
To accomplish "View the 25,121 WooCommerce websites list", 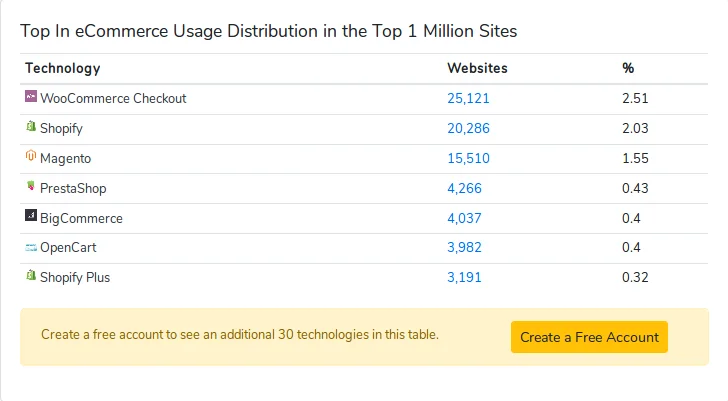I will pos(468,98).
